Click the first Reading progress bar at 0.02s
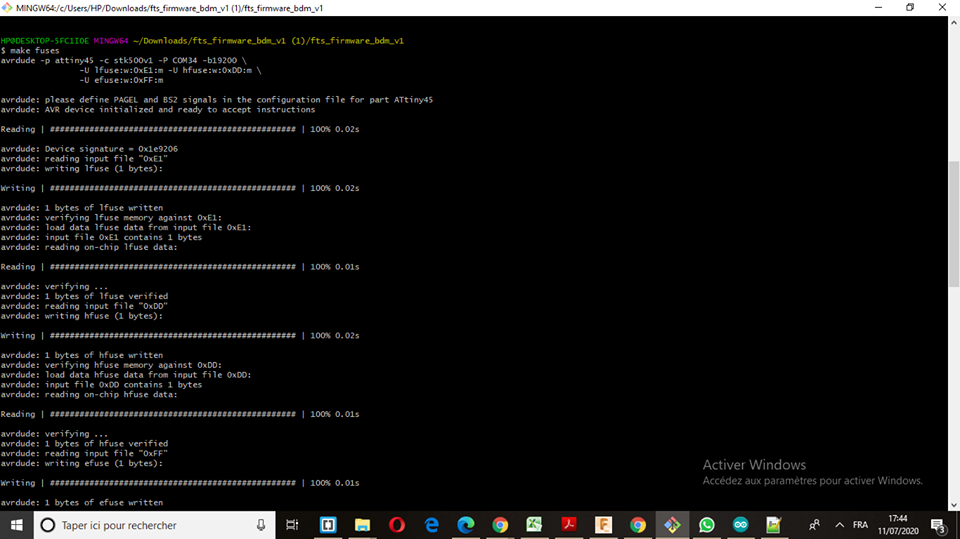960x539 pixels. coord(180,129)
